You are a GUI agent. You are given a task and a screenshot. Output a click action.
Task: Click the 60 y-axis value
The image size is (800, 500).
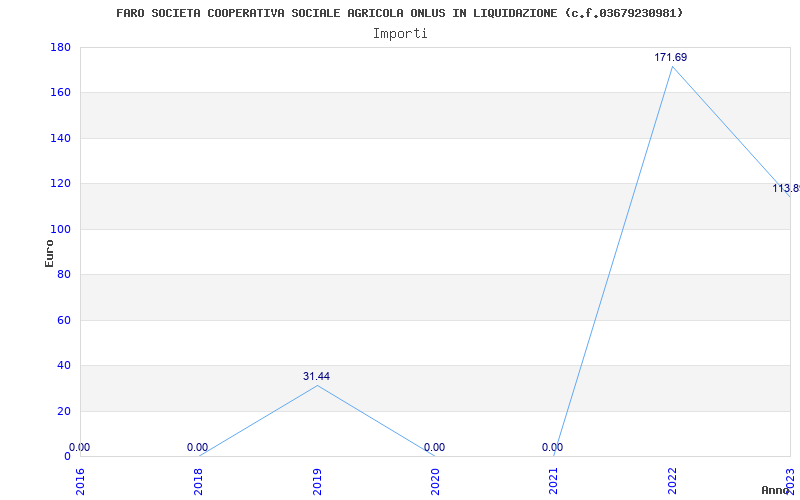[x=64, y=320]
